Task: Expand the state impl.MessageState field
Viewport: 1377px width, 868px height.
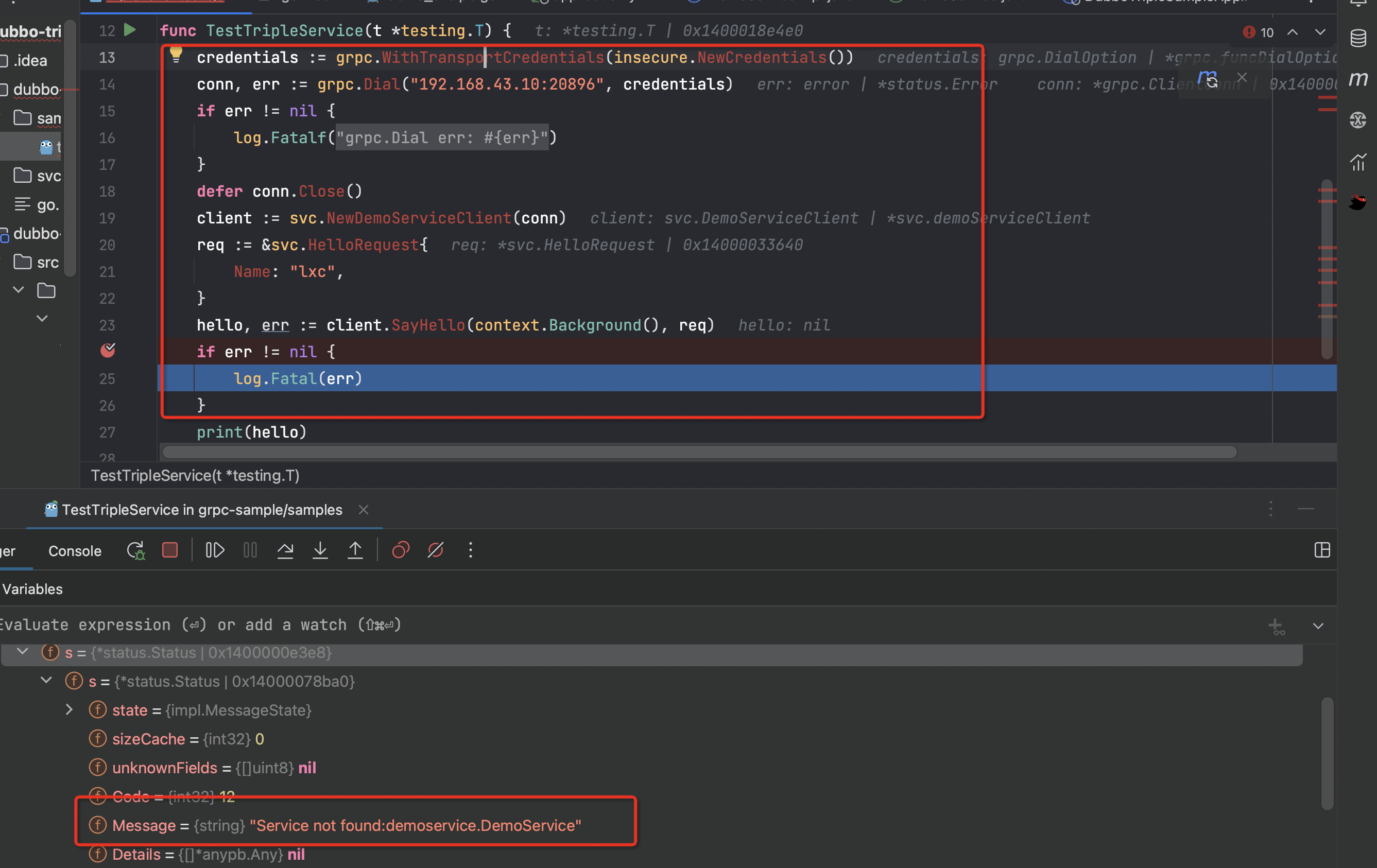Action: 69,709
